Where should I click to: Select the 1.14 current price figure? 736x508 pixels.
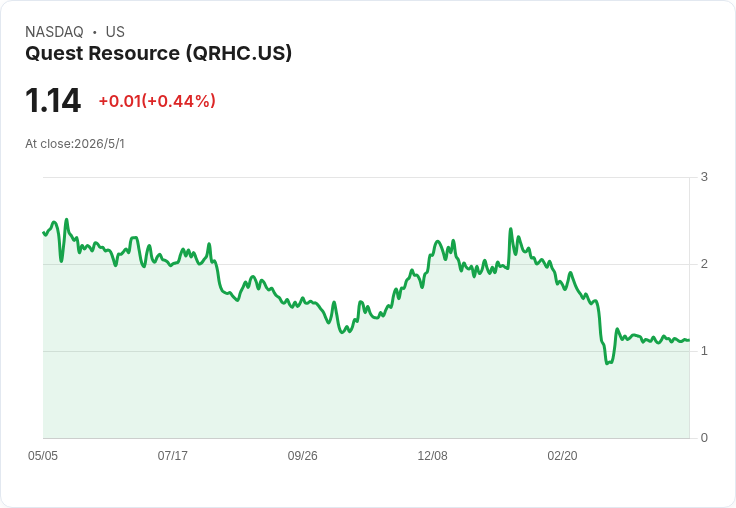(53, 100)
